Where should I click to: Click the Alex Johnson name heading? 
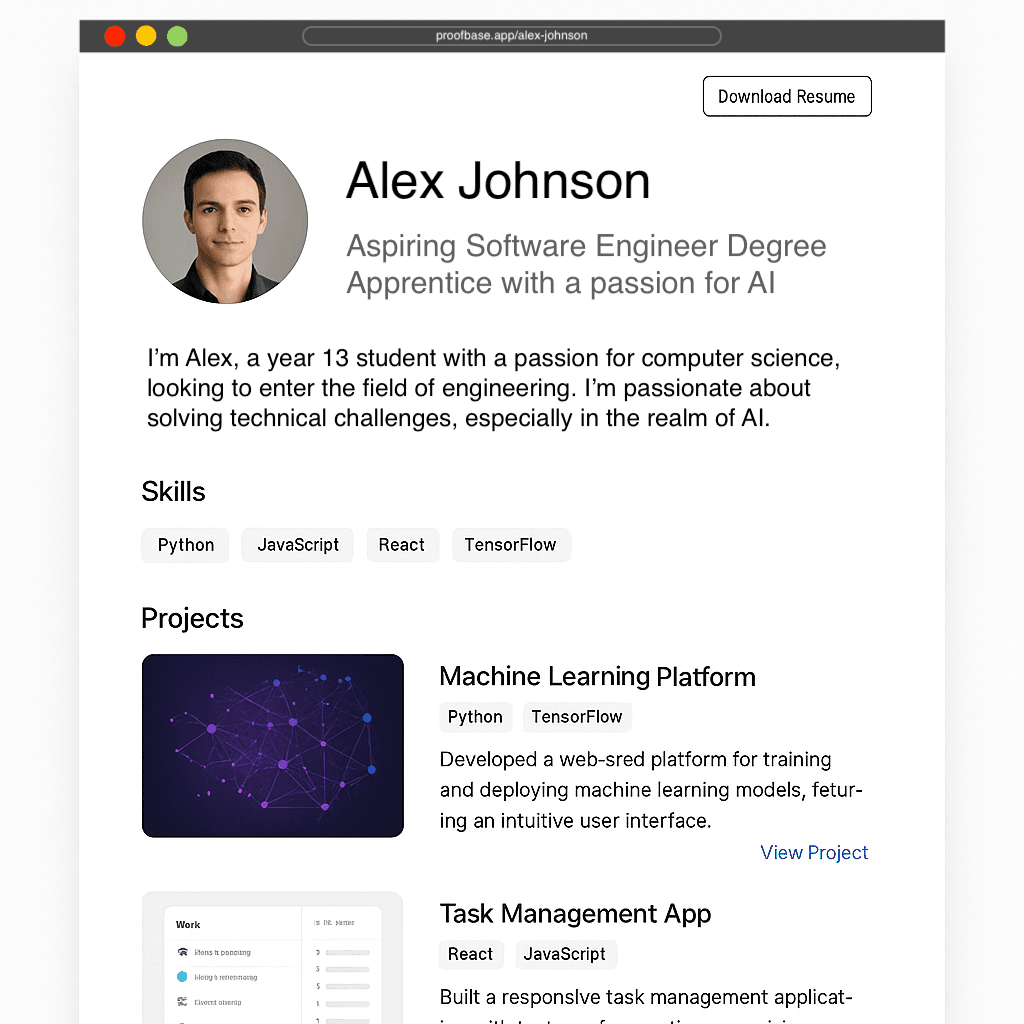[498, 181]
